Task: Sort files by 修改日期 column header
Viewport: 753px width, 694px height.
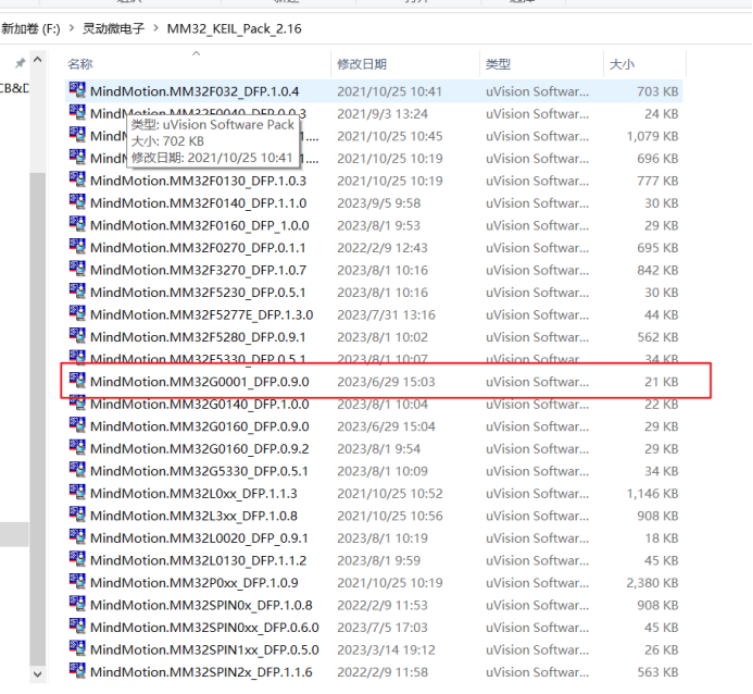Action: [361, 64]
